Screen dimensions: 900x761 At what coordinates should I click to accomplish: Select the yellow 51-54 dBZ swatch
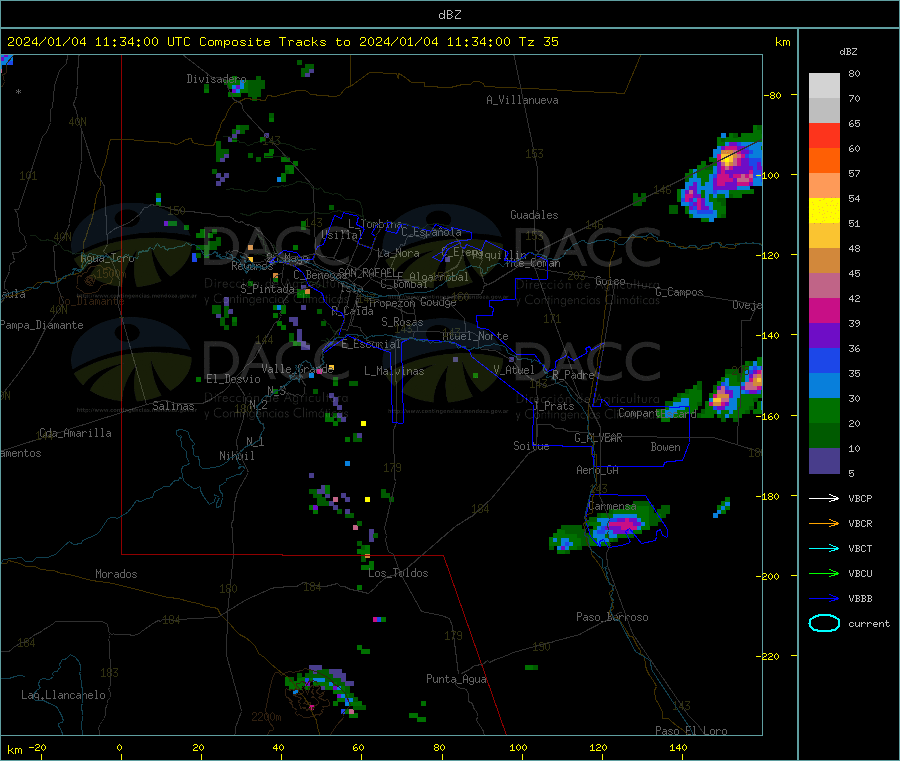tap(824, 211)
